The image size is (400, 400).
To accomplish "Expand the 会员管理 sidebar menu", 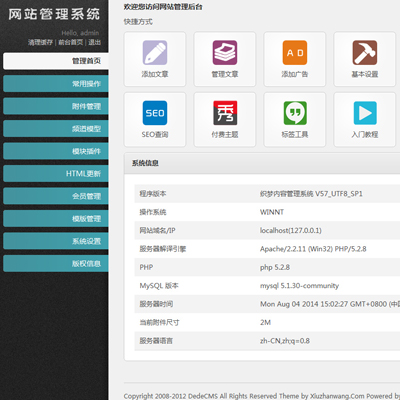I will coord(56,196).
